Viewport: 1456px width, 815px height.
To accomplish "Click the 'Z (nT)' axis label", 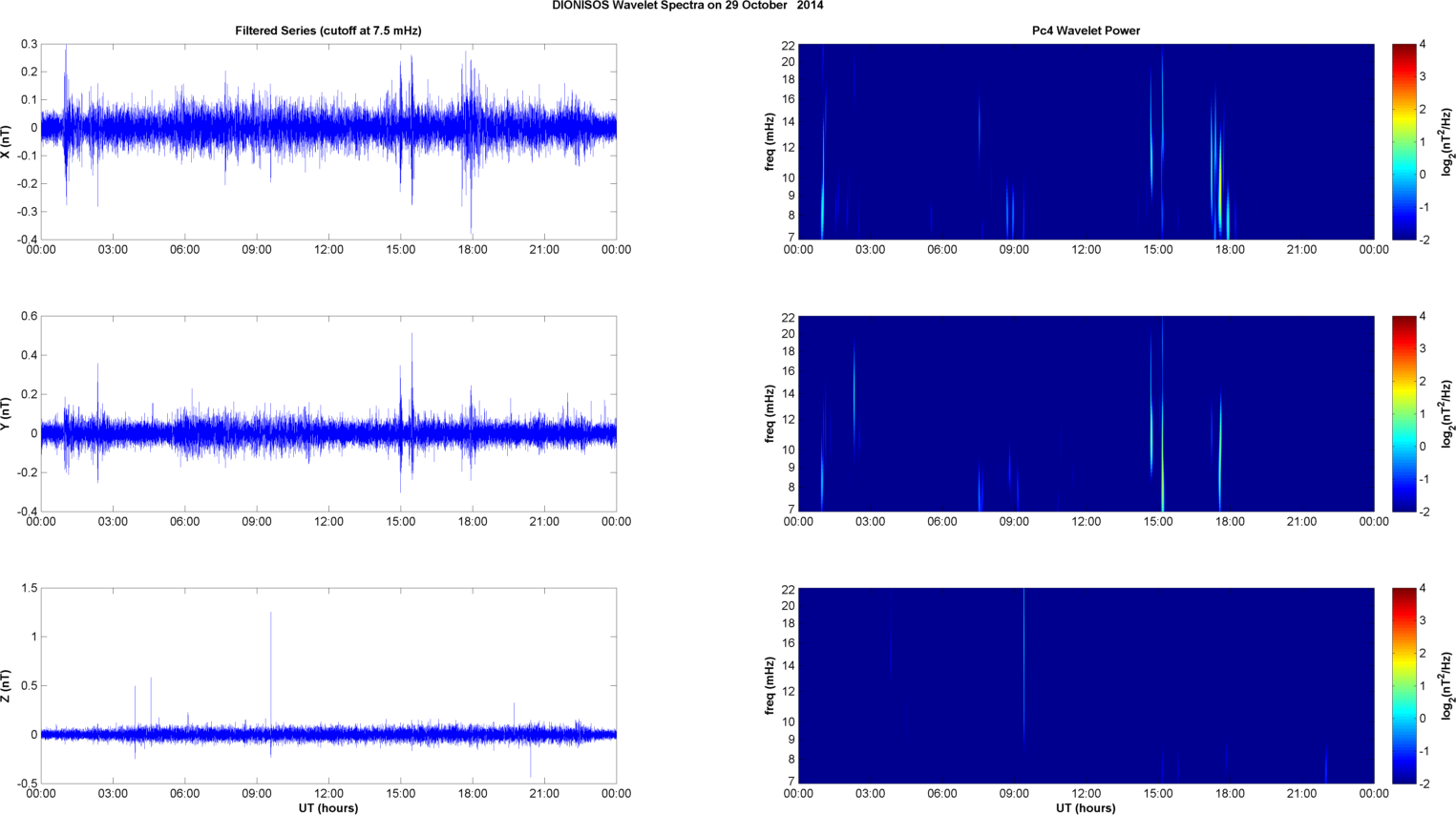I will (x=7, y=686).
